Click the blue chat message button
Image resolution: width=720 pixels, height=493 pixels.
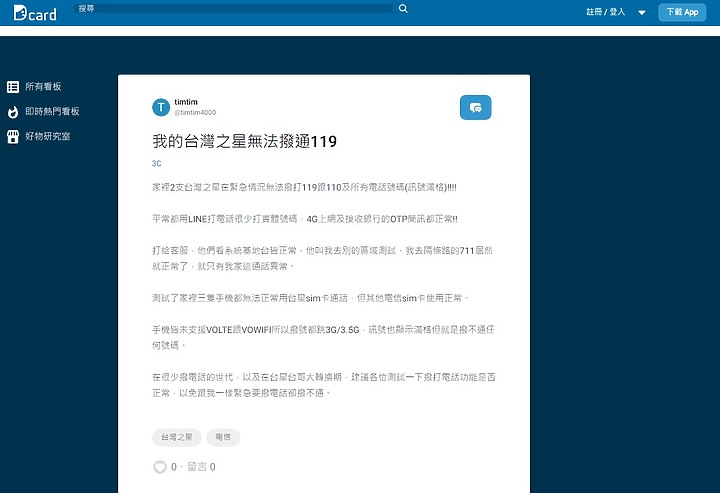pos(475,107)
